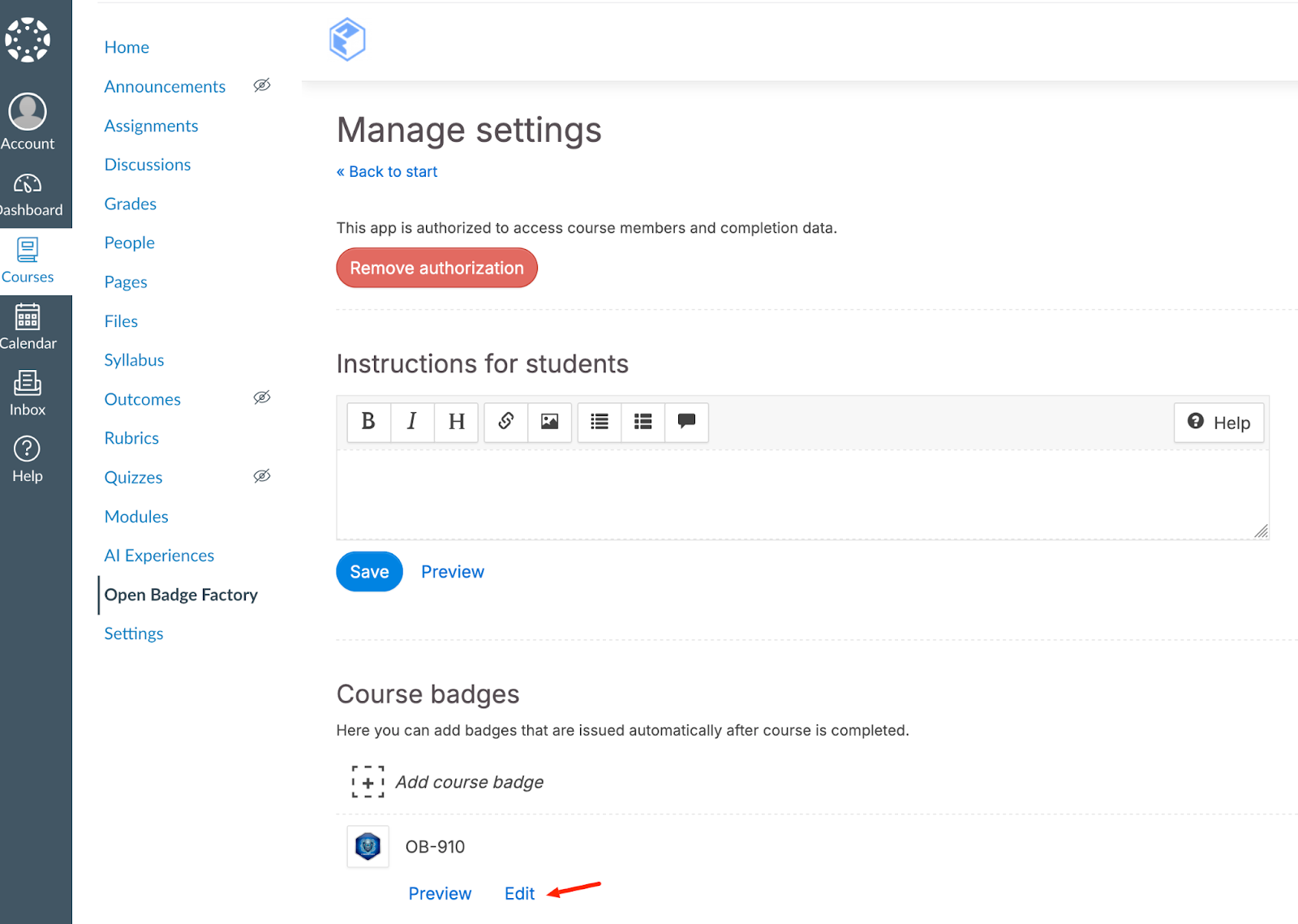This screenshot has height=924, width=1298.
Task: Go to Modules in the course menu
Action: pyautogui.click(x=136, y=517)
